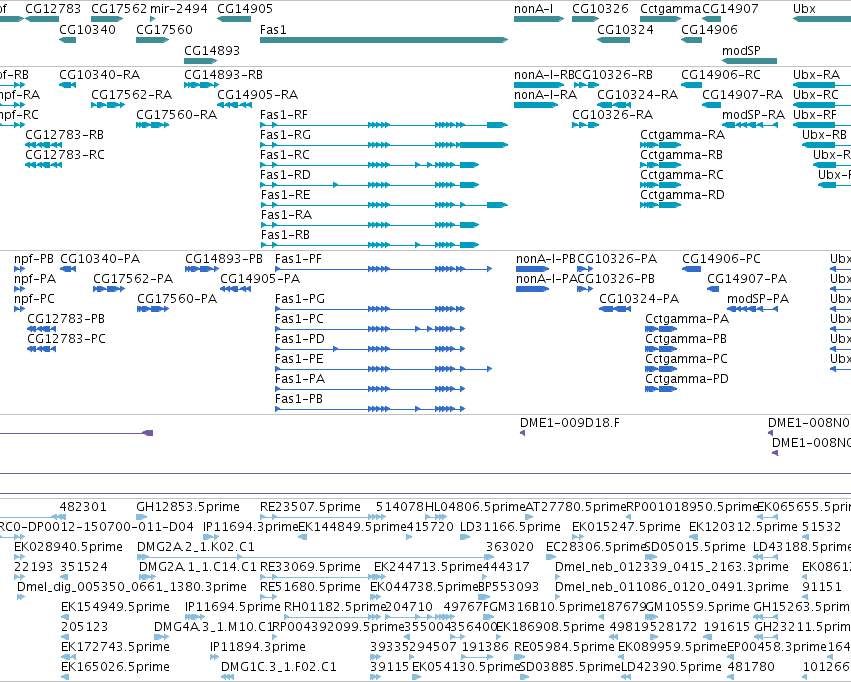Open the DME1-009D18.F feature
This screenshot has width=851, height=682.
tap(523, 433)
